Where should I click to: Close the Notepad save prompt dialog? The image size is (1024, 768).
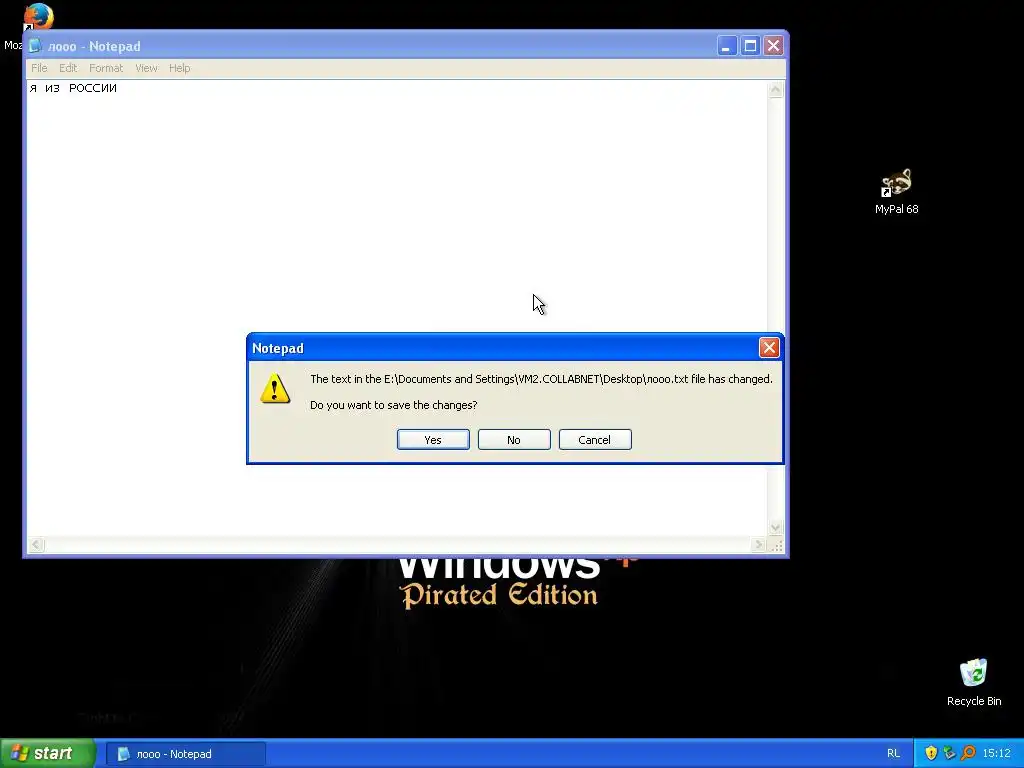769,347
